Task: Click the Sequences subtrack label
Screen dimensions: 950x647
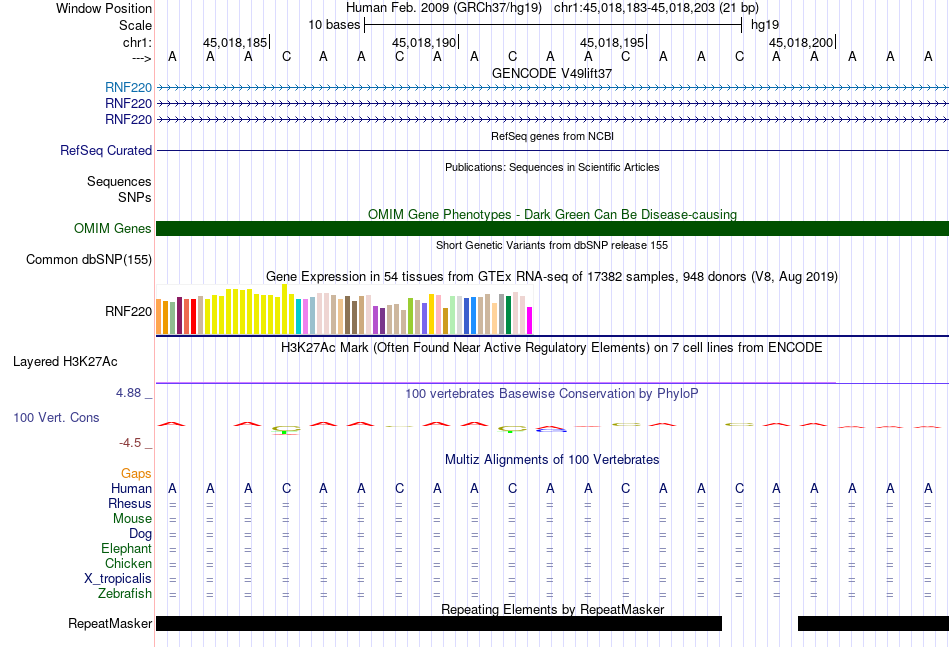Action: click(119, 181)
